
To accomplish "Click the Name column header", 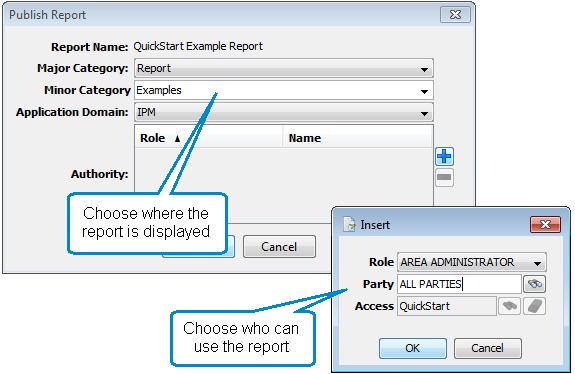I will [x=358, y=138].
